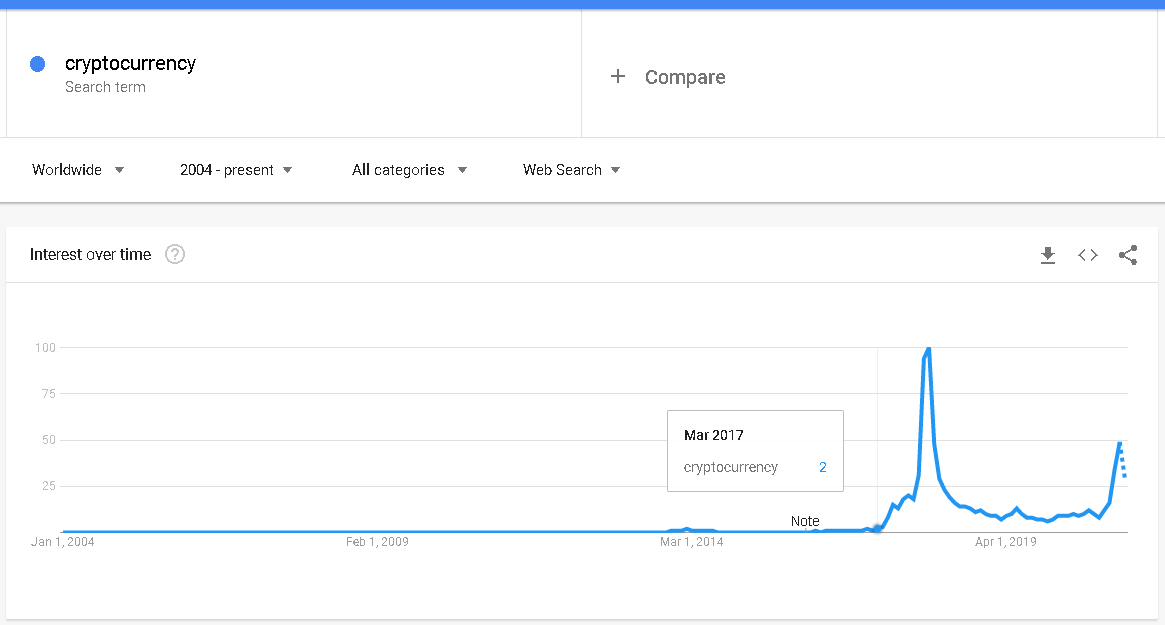
Task: Open the embed code icon
Action: (x=1088, y=255)
